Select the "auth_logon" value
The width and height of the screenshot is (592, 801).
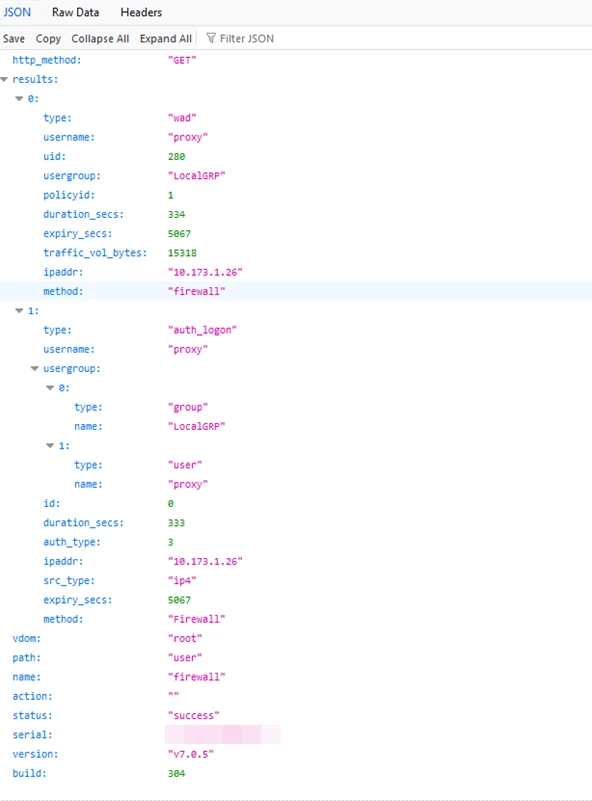[x=202, y=330]
